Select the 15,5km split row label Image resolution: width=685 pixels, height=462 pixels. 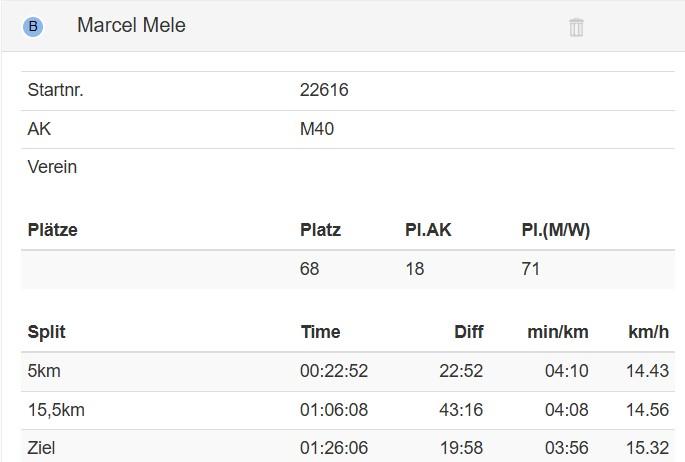[56, 410]
